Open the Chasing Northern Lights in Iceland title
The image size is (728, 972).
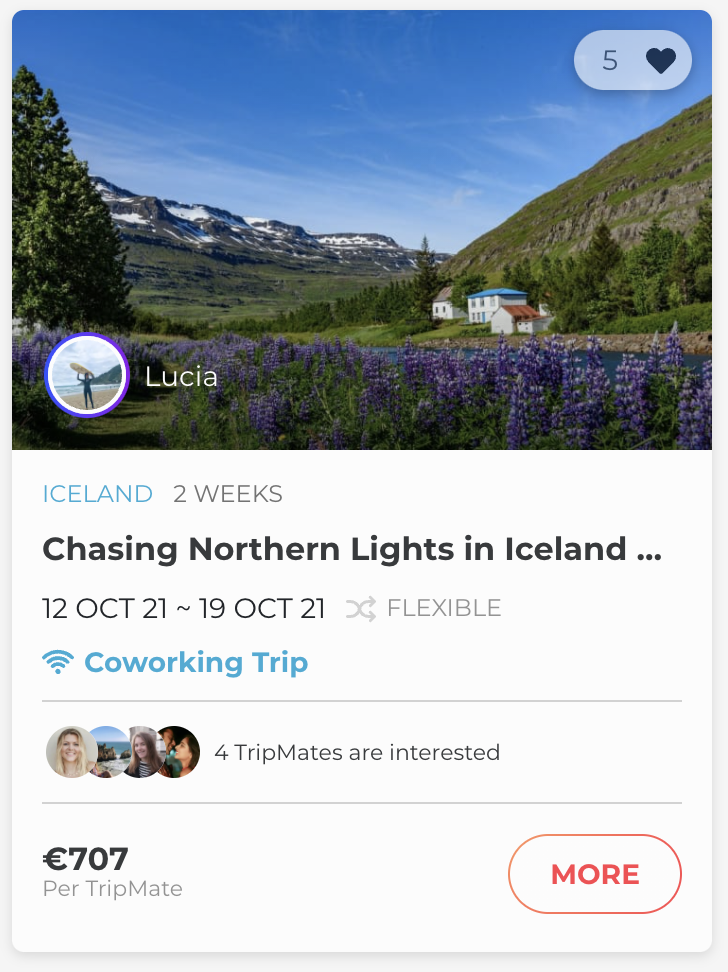[x=352, y=549]
